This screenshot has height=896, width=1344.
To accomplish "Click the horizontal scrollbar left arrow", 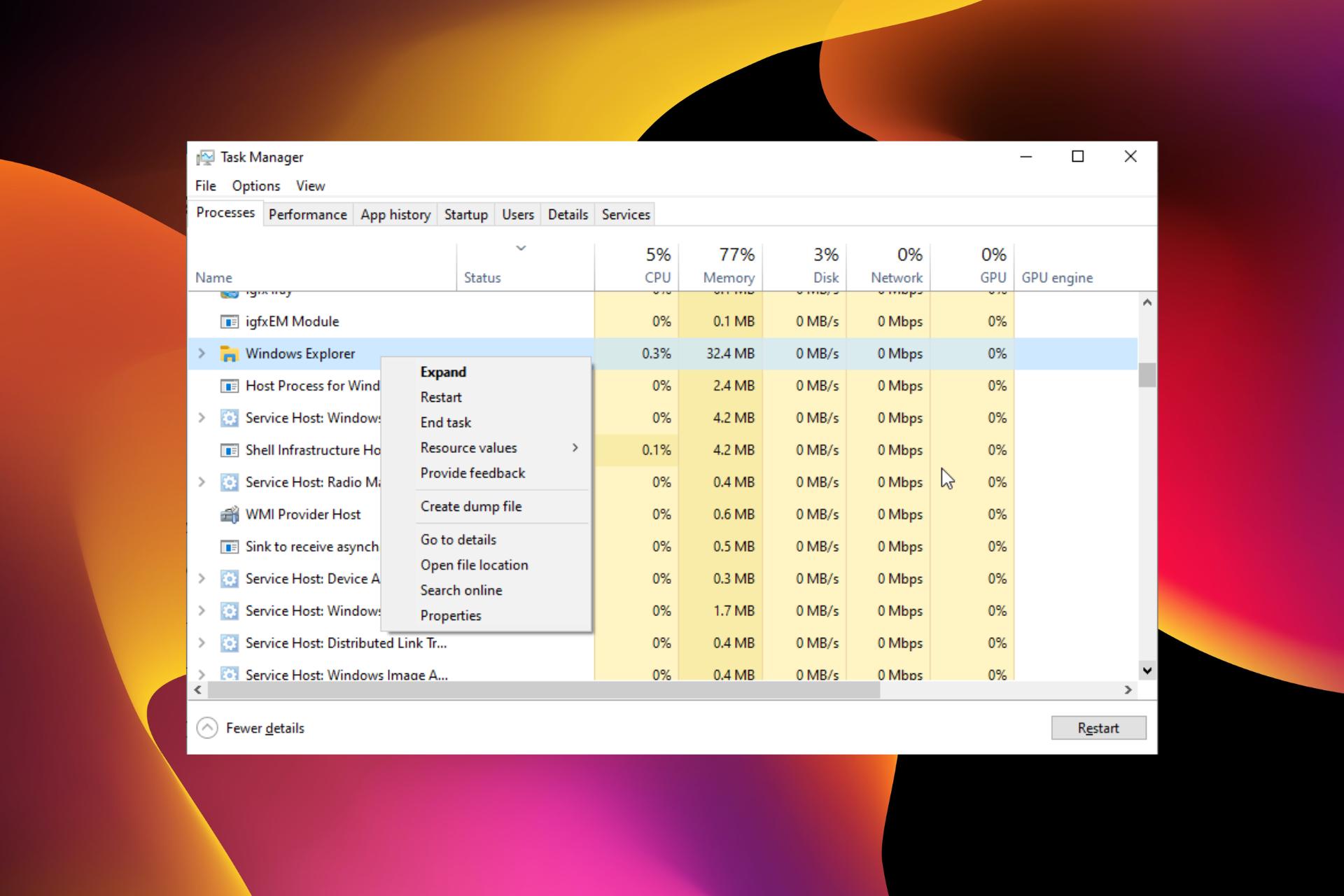I will (x=198, y=690).
